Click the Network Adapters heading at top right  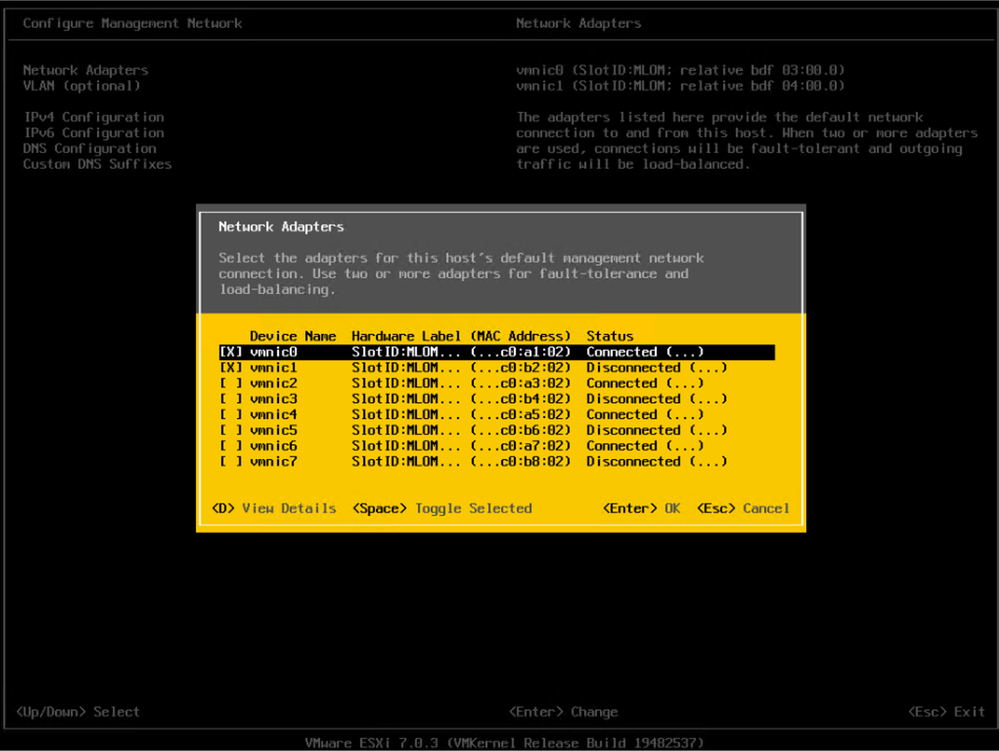(x=579, y=24)
